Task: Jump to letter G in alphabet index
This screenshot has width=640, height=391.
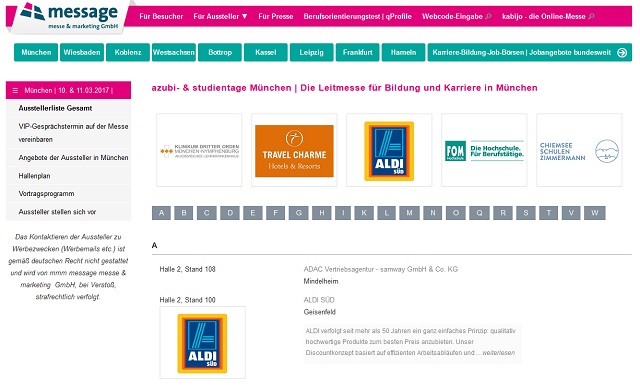Action: tap(299, 213)
